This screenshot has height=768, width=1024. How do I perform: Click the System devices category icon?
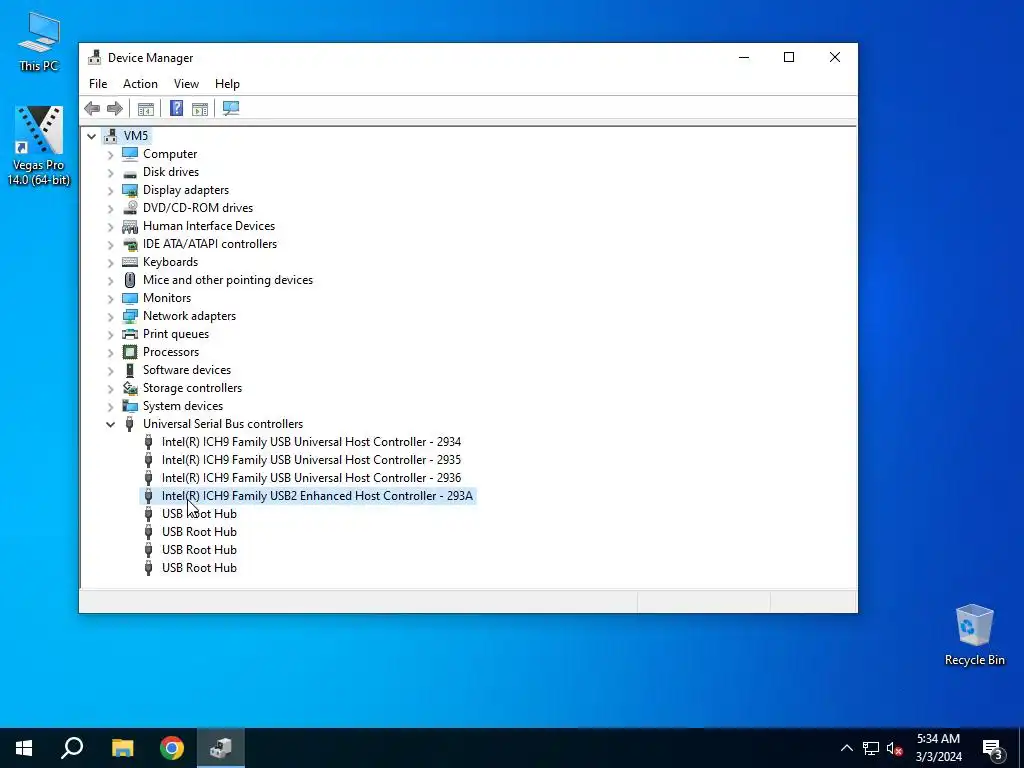(x=130, y=406)
